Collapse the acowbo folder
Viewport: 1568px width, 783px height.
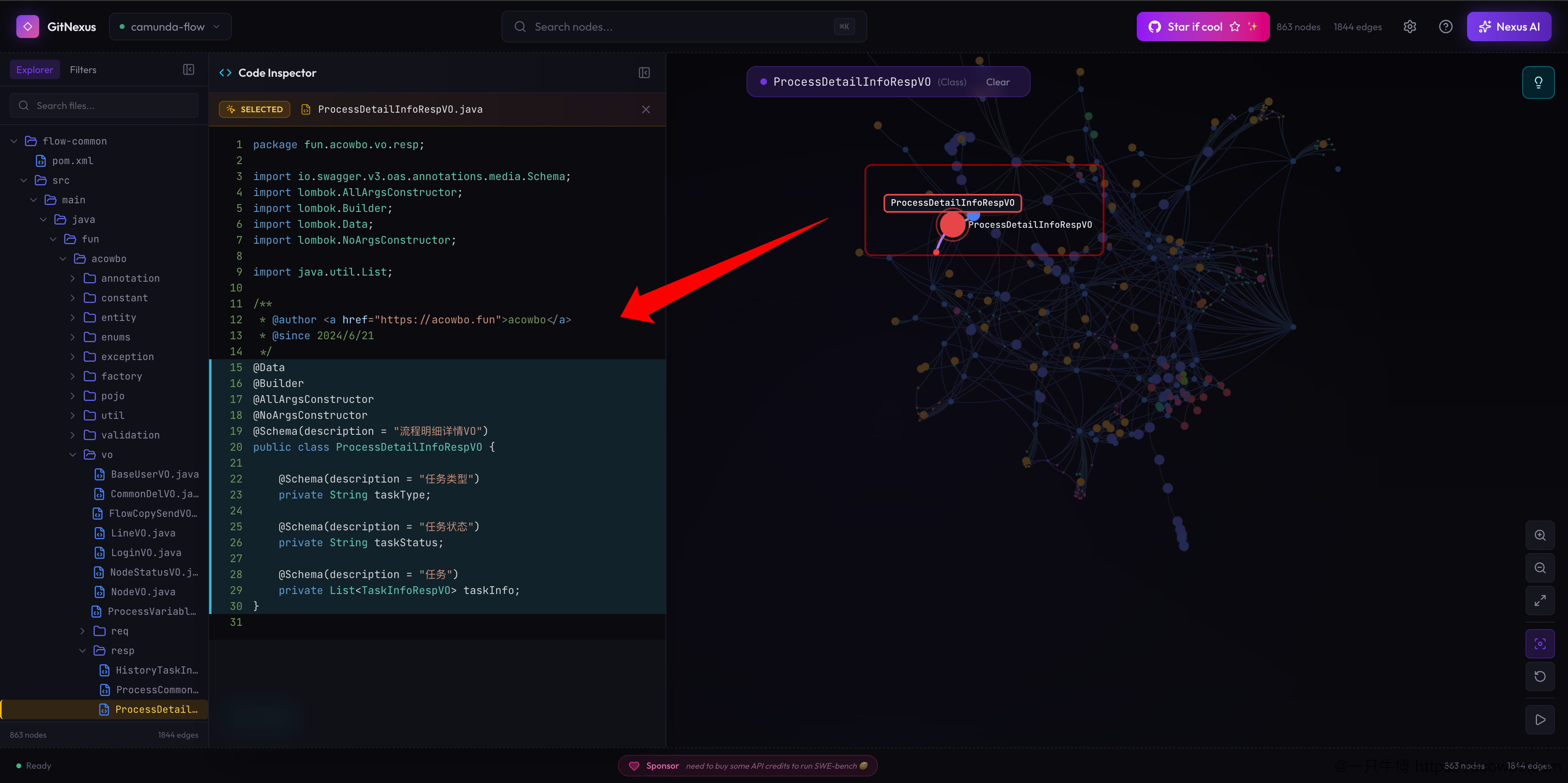(63, 259)
